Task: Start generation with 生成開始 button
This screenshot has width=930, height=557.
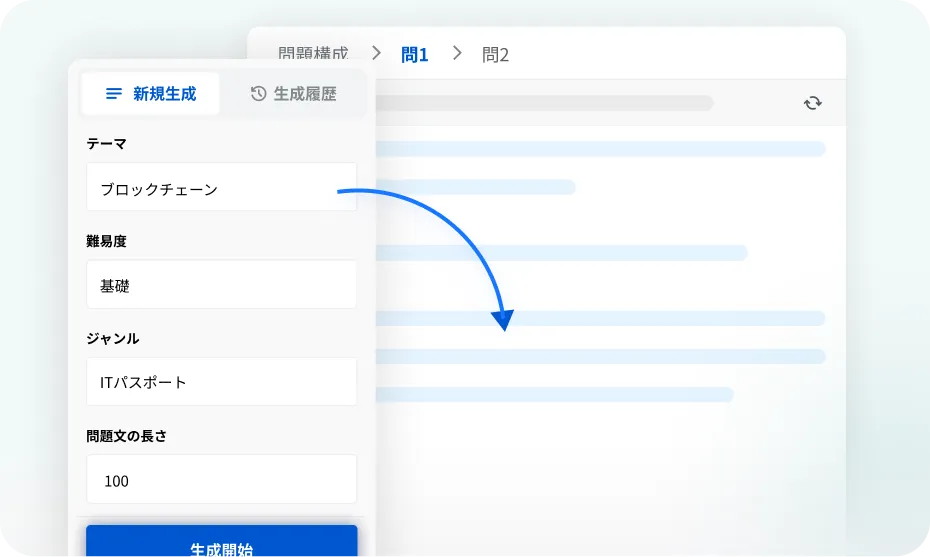Action: (x=221, y=541)
